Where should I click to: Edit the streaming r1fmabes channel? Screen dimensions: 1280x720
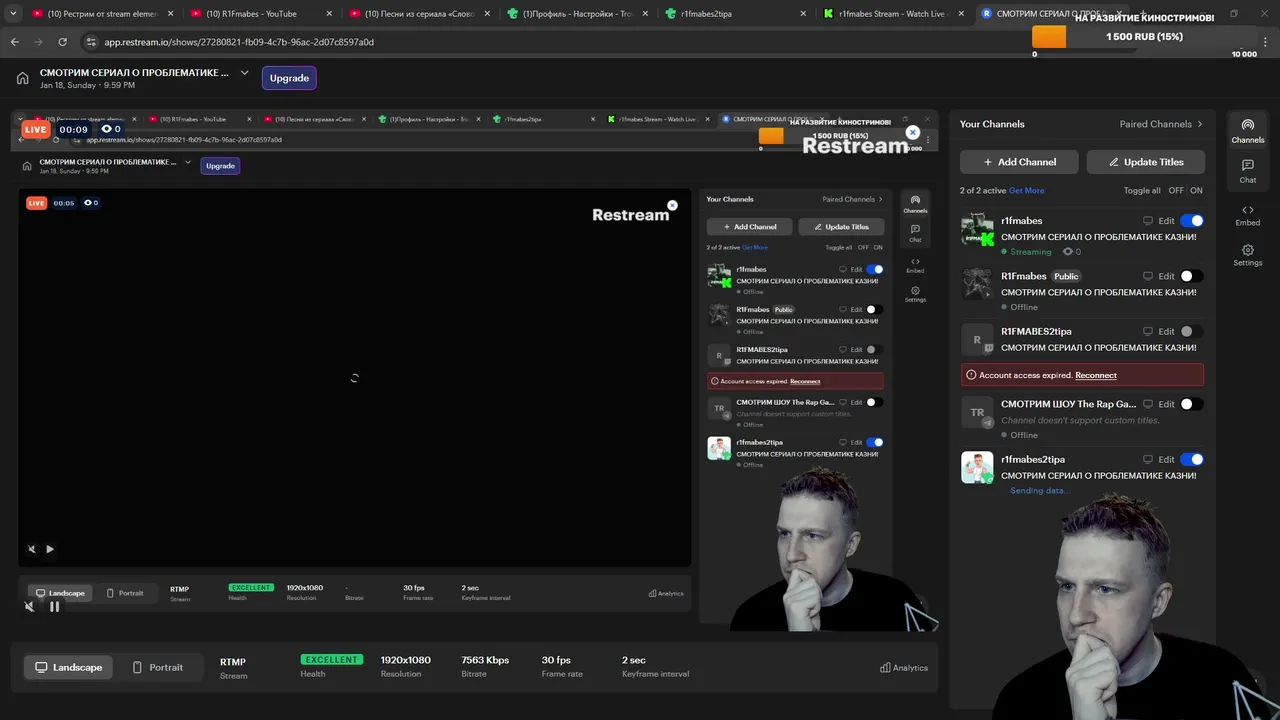(1166, 221)
